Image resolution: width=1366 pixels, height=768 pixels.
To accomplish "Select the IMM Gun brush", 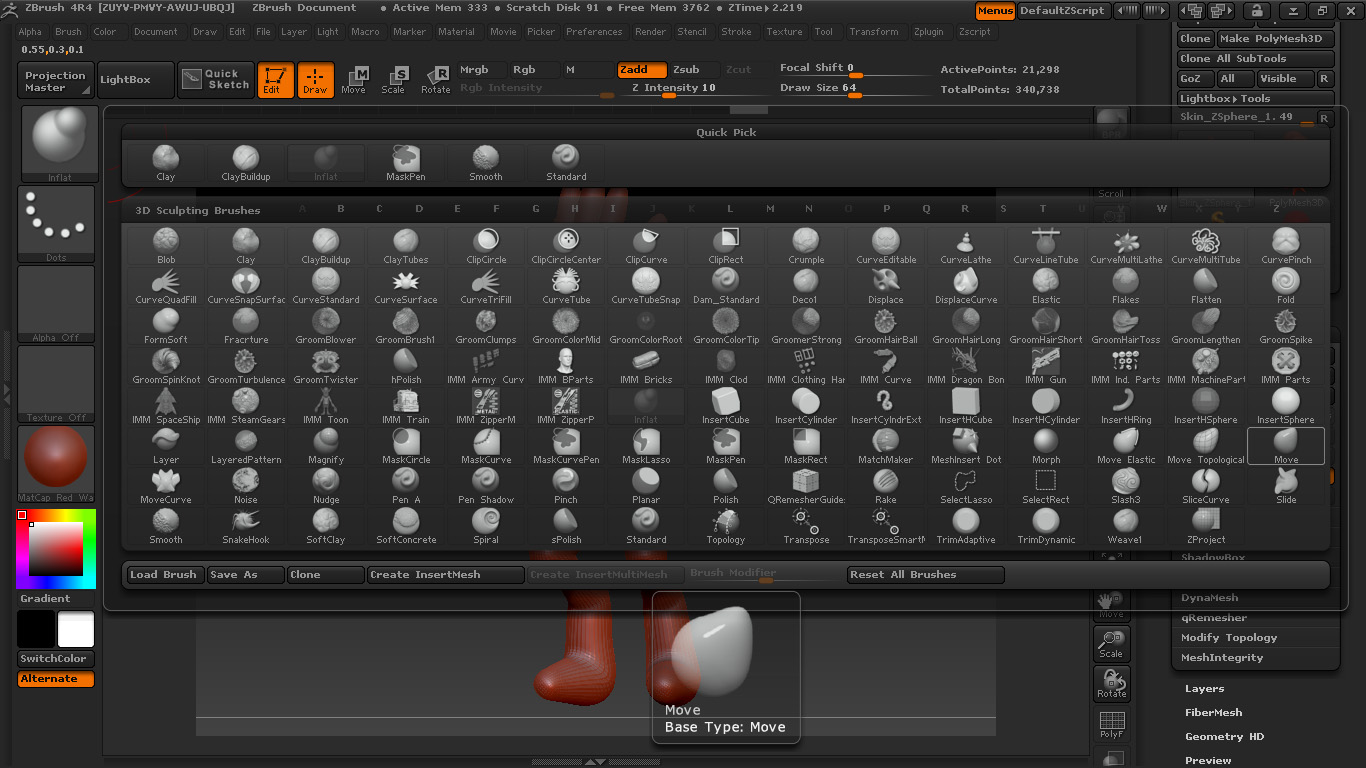I will (1046, 366).
